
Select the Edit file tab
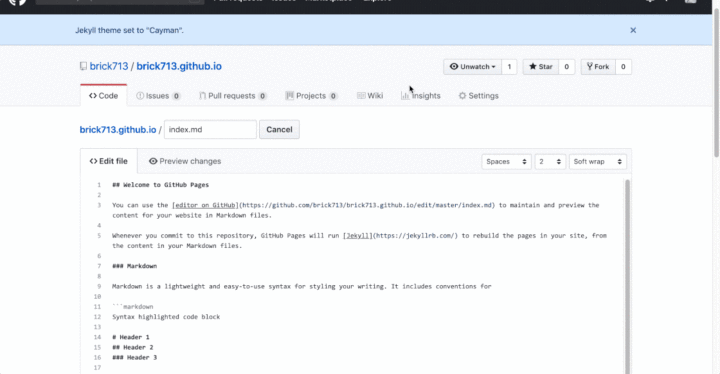pyautogui.click(x=109, y=161)
